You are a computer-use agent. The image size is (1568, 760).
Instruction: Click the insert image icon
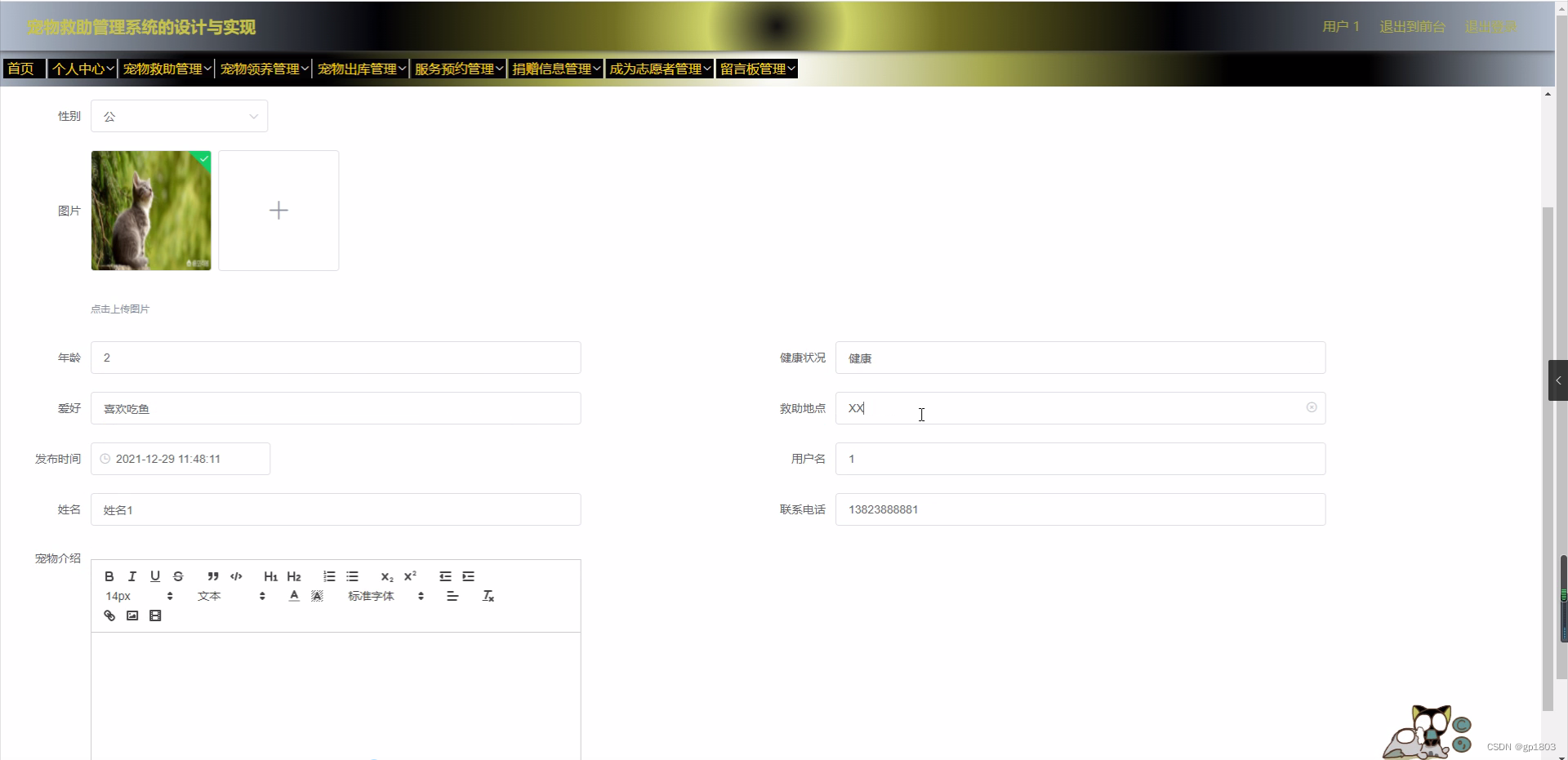click(x=131, y=615)
